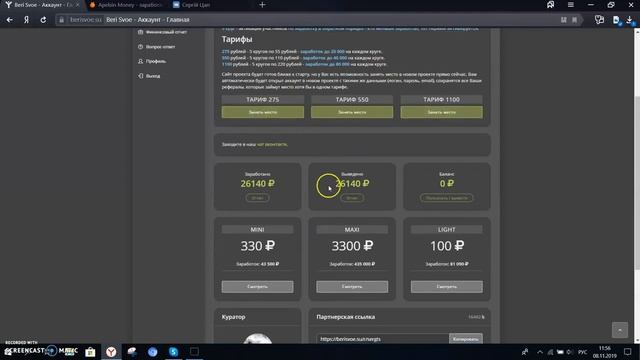
Task: Click the Пополнить / вывести button under Баланс
Action: tap(447, 198)
